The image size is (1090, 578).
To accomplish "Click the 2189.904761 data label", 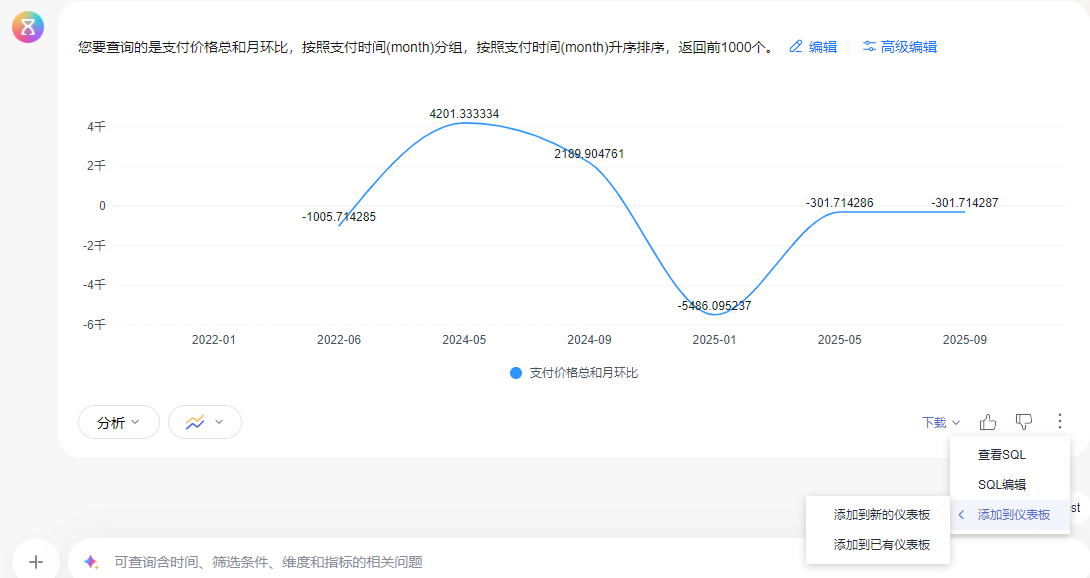I will point(589,154).
